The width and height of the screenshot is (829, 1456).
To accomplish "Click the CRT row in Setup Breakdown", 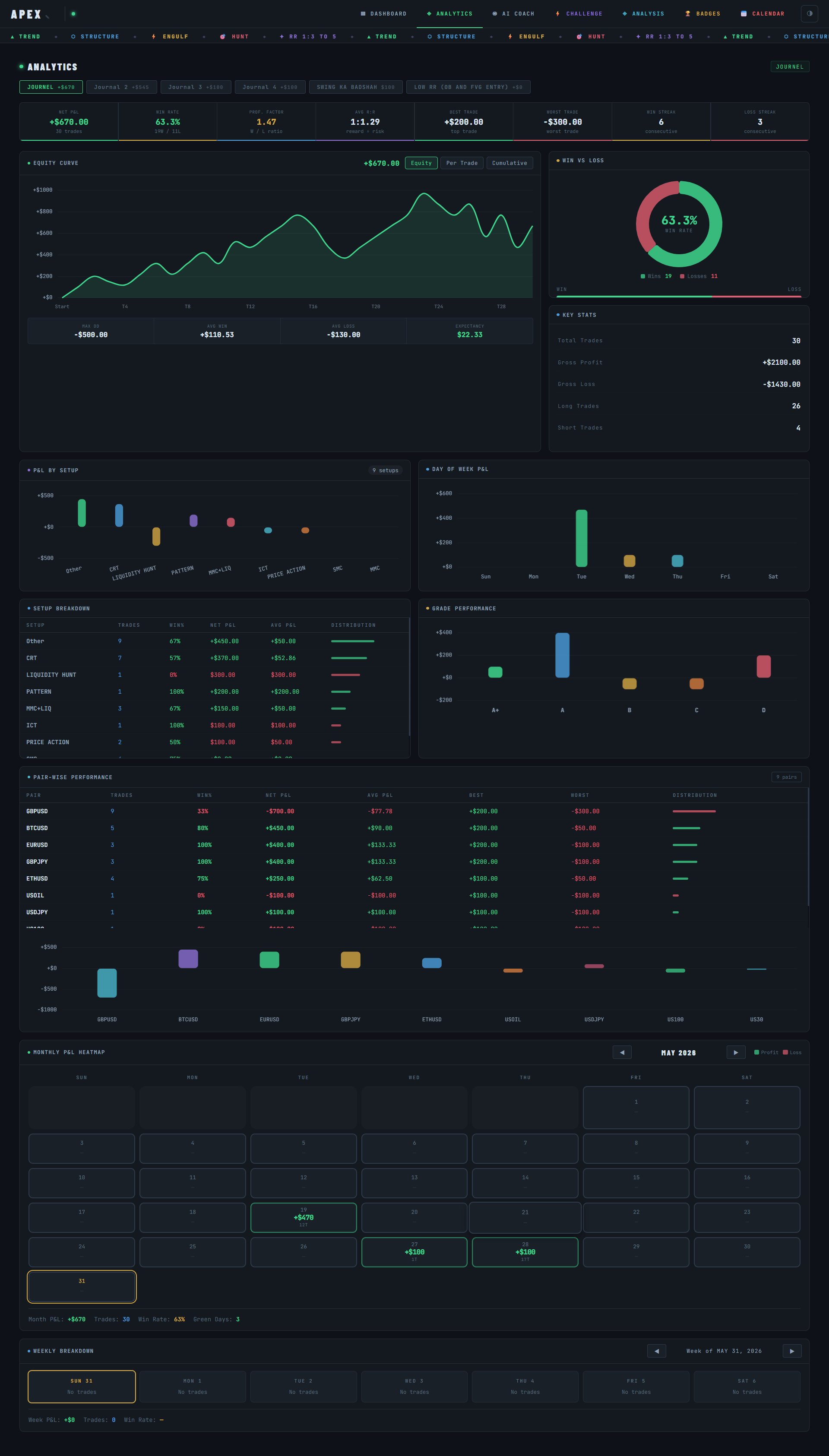I will [215, 658].
